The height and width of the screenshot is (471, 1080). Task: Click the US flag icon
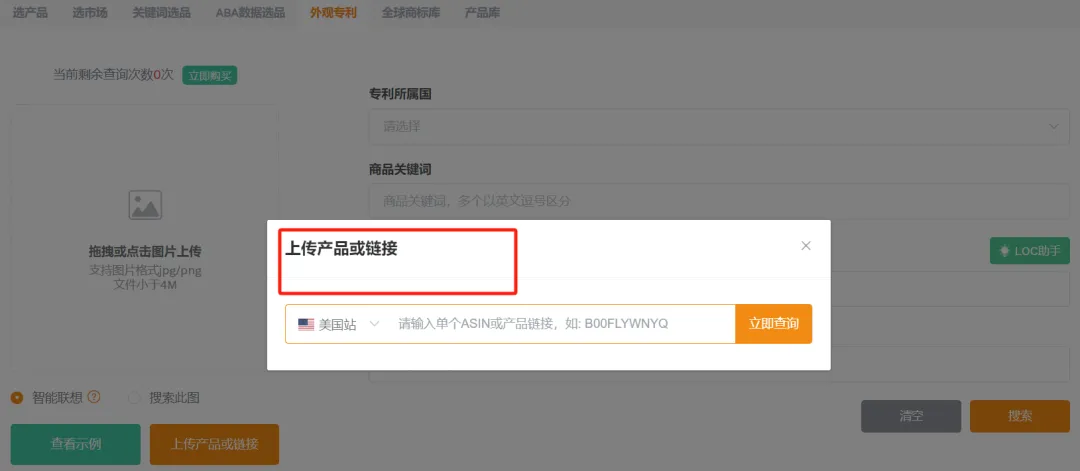coord(306,324)
